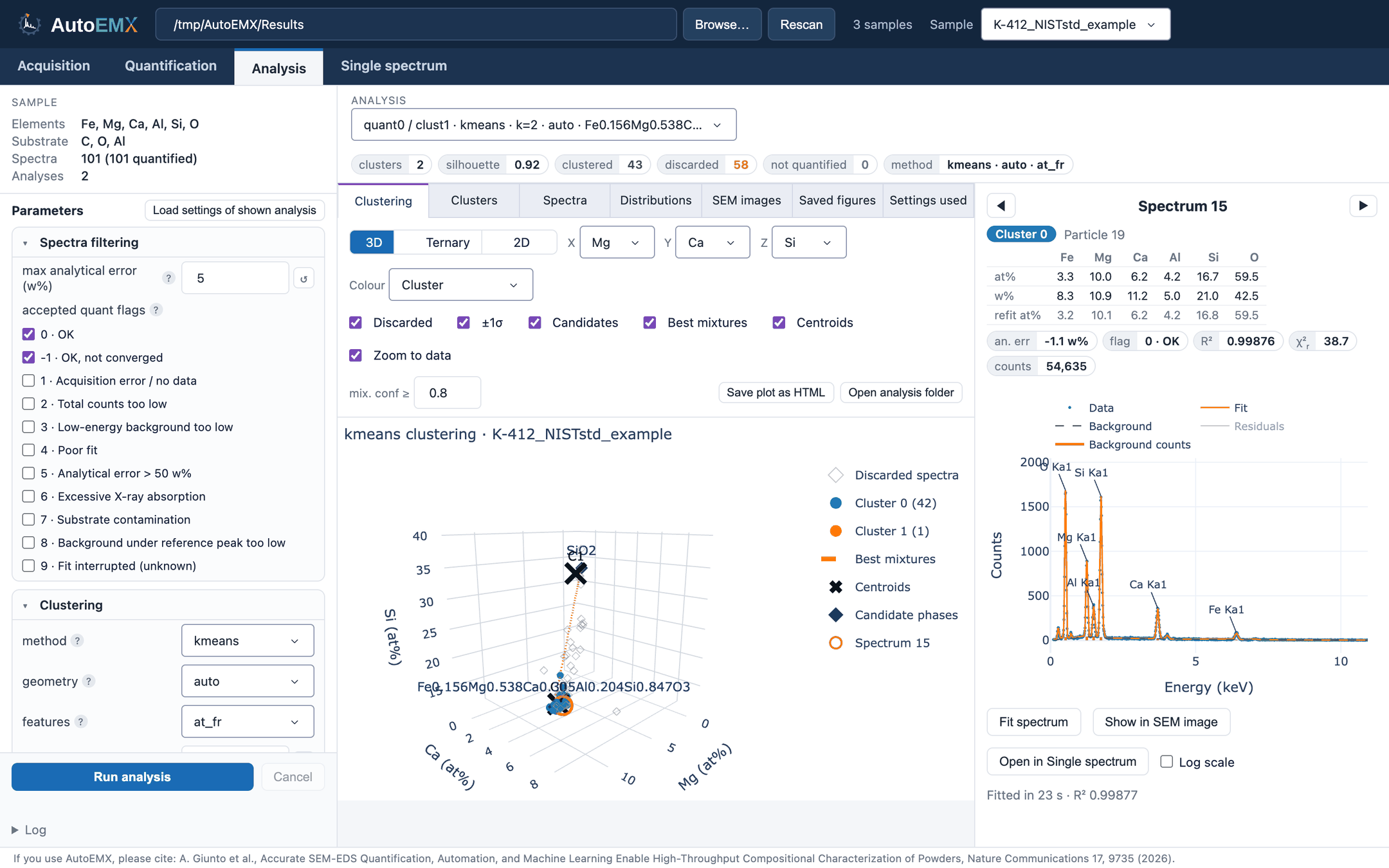Open the clustering method kmeans dropdown

click(x=248, y=640)
